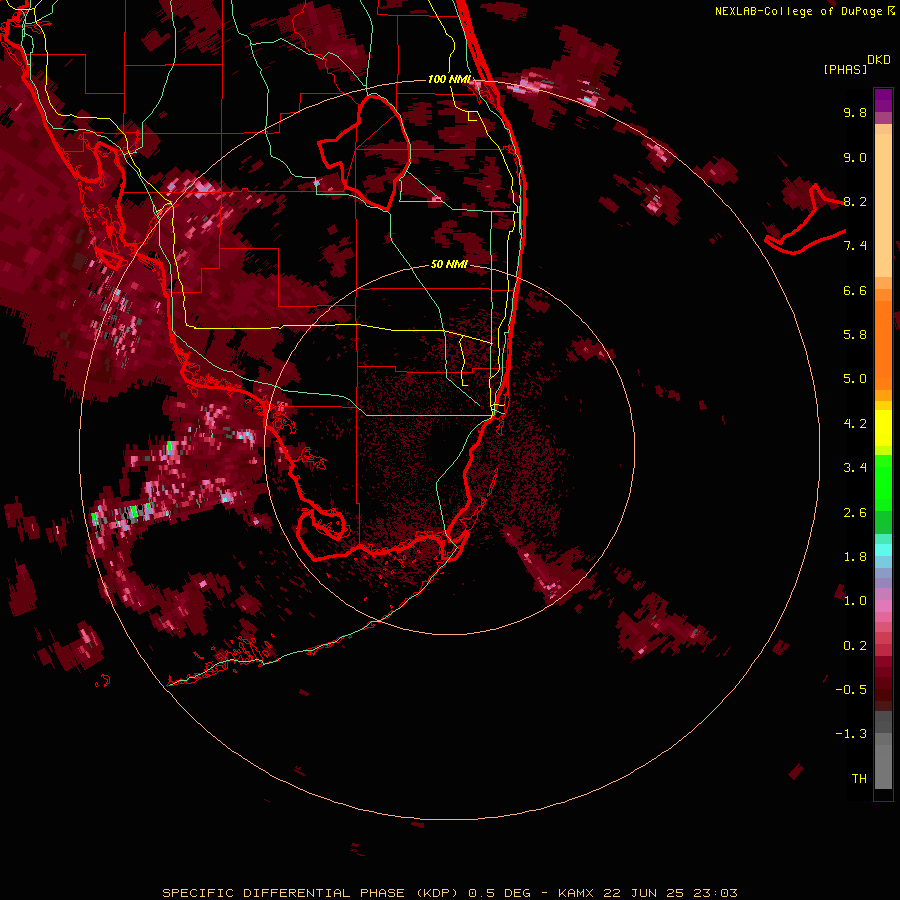Pick the 1.8 scale value
This screenshot has width=900, height=900.
click(x=855, y=557)
